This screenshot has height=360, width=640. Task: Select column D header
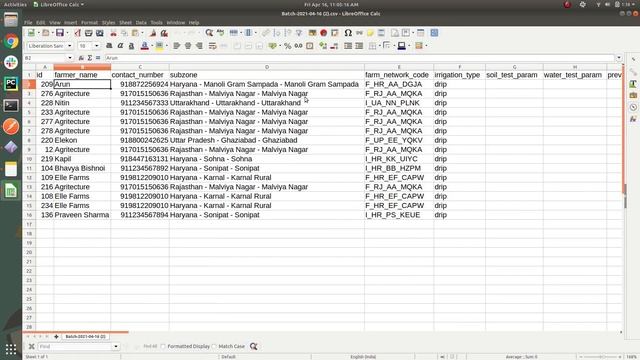coord(267,67)
